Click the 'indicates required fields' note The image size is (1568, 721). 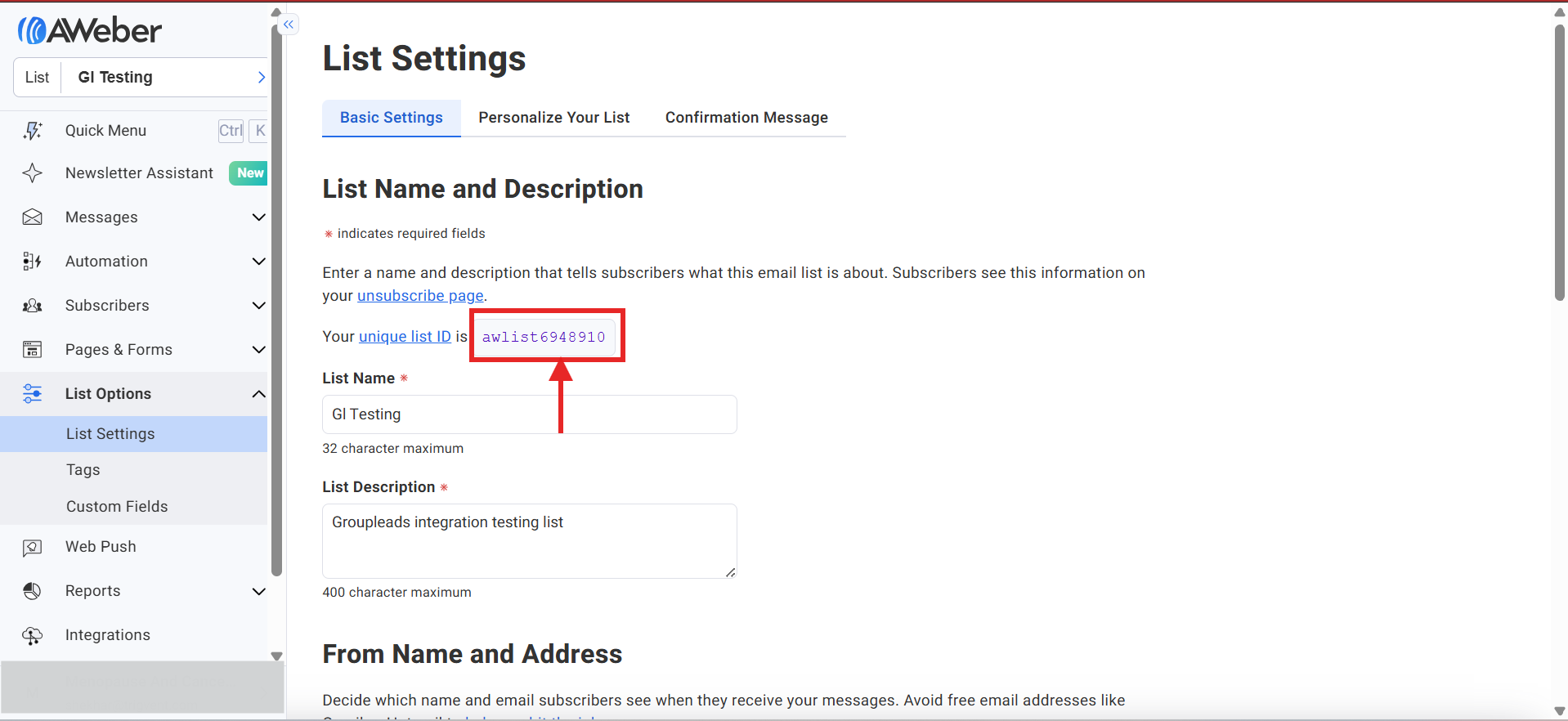click(411, 234)
